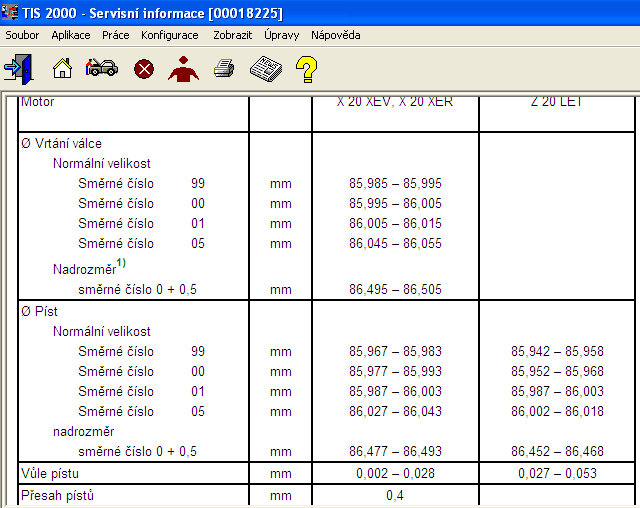Open the Zobrazit menu

[232, 35]
